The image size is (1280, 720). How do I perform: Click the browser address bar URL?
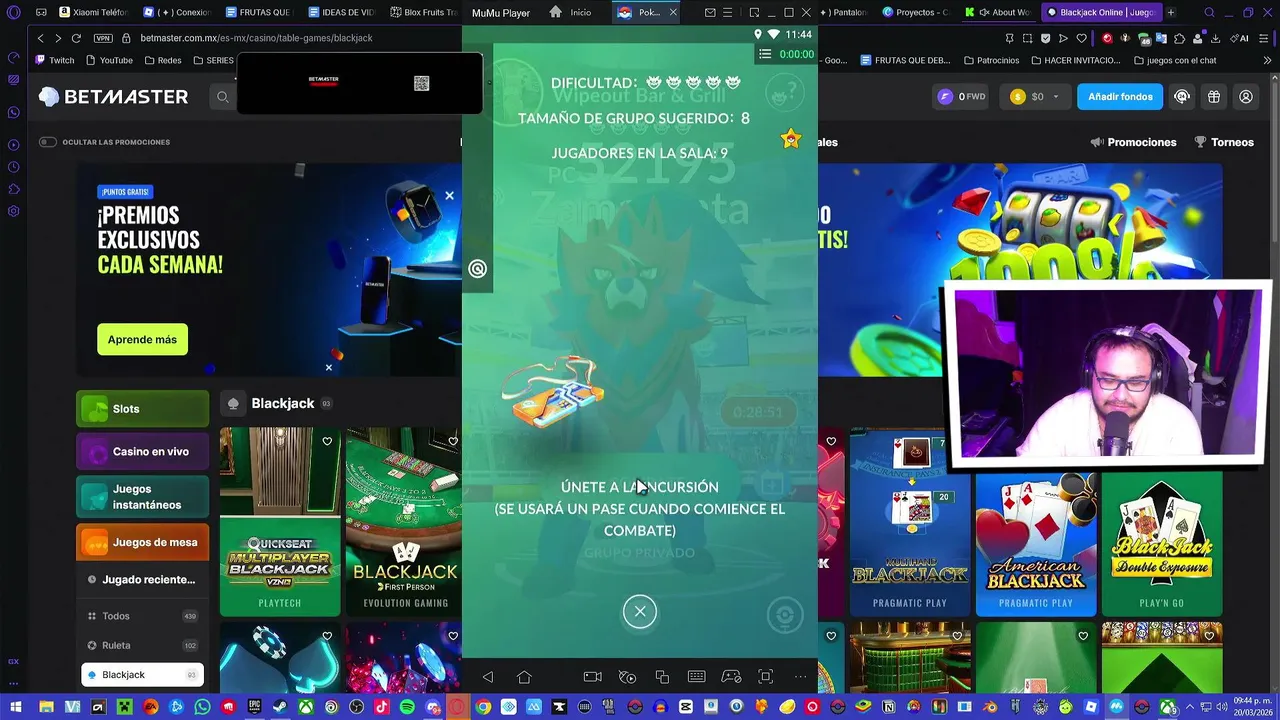tap(256, 38)
